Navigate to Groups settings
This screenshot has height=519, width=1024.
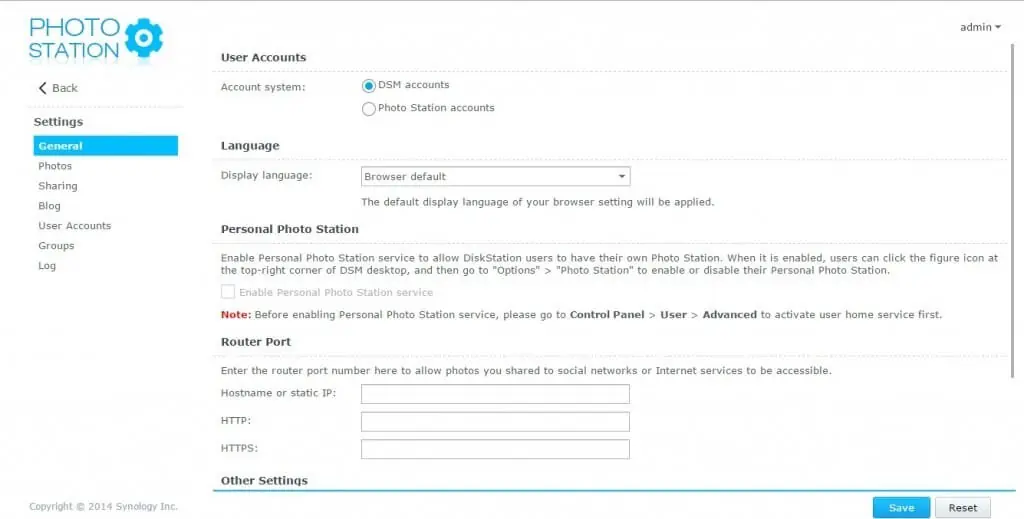click(56, 246)
